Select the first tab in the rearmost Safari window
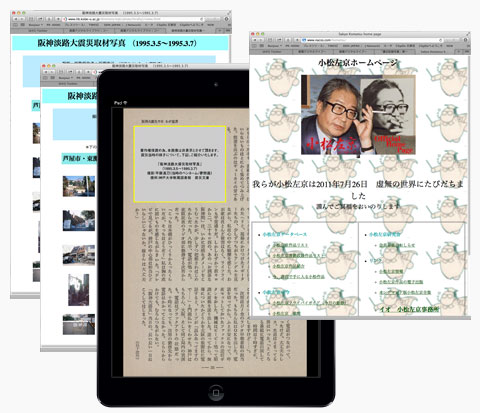The width and height of the screenshot is (480, 413). (37, 31)
